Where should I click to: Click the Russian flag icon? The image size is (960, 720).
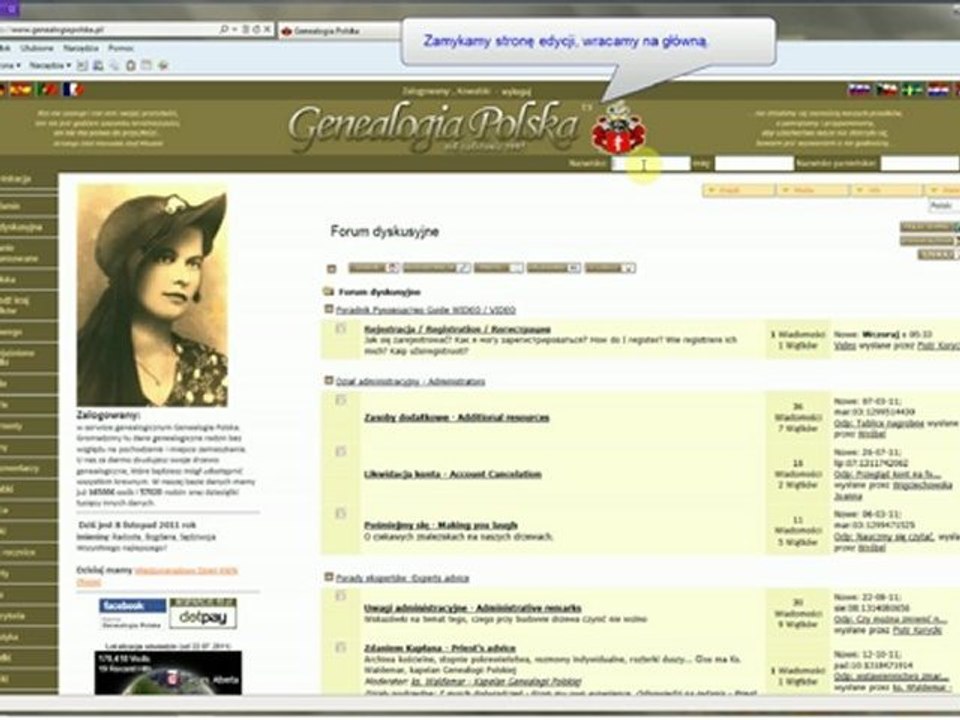pos(860,90)
